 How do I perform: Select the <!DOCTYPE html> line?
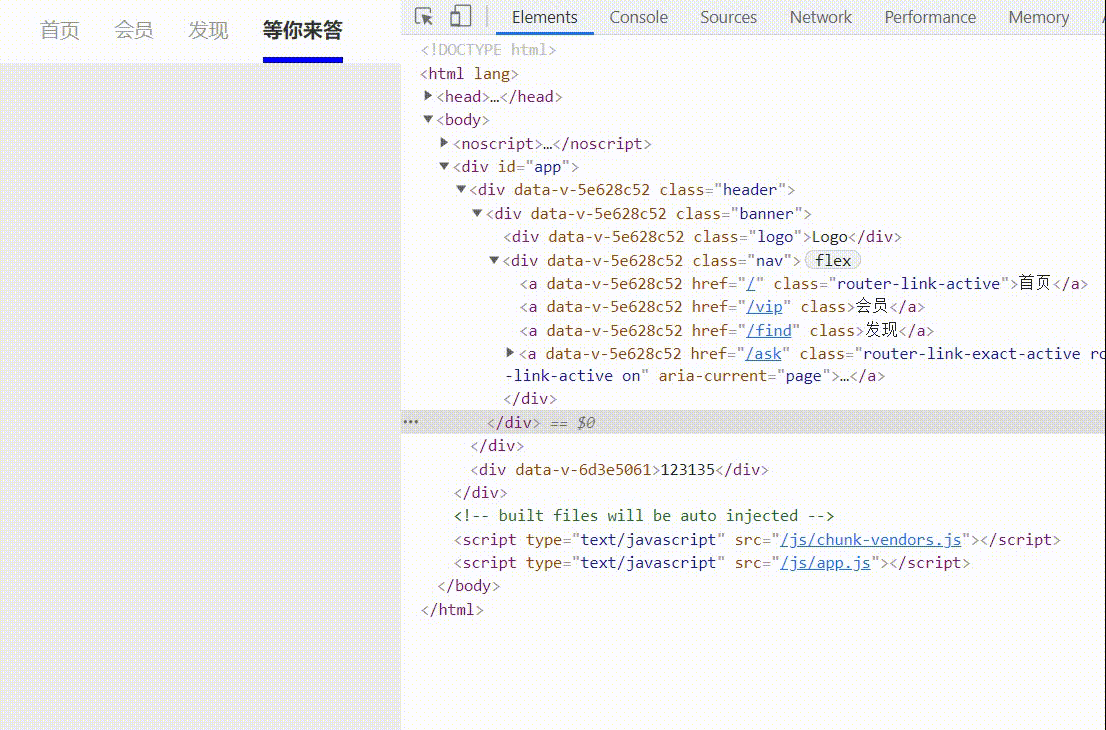tap(488, 50)
